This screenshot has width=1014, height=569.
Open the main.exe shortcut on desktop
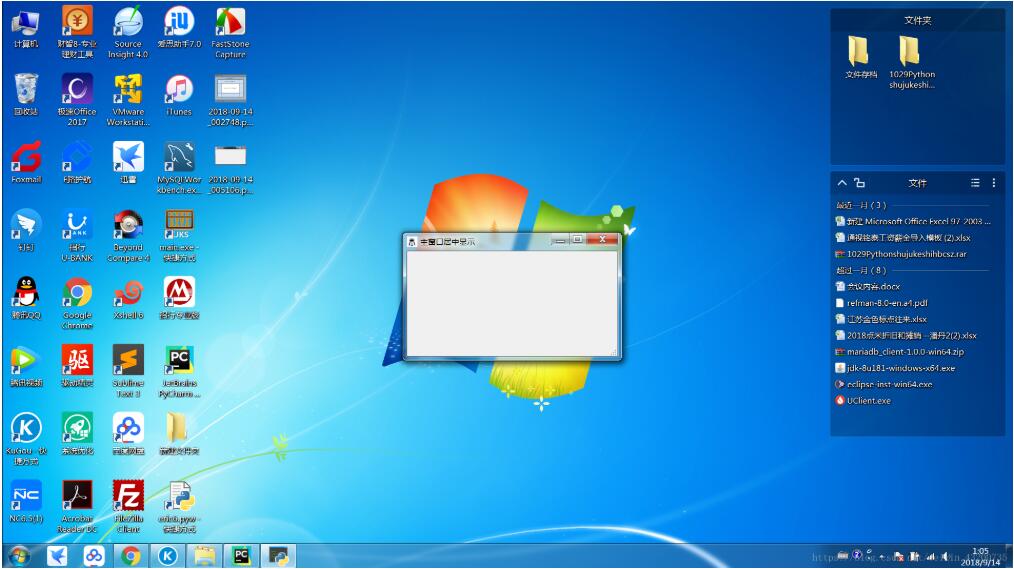click(179, 236)
